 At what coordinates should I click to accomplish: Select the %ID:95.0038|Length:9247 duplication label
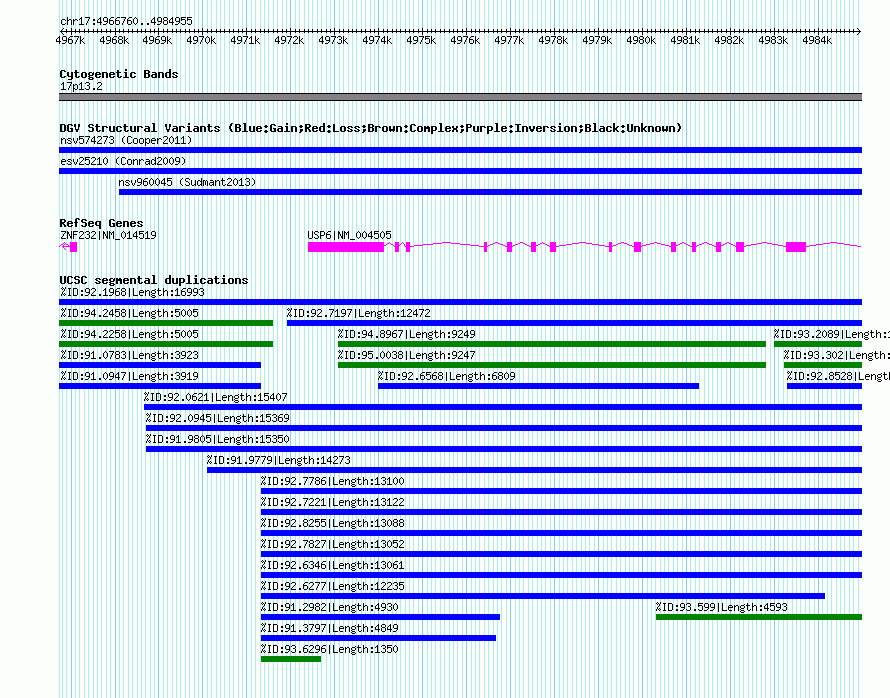pyautogui.click(x=407, y=355)
